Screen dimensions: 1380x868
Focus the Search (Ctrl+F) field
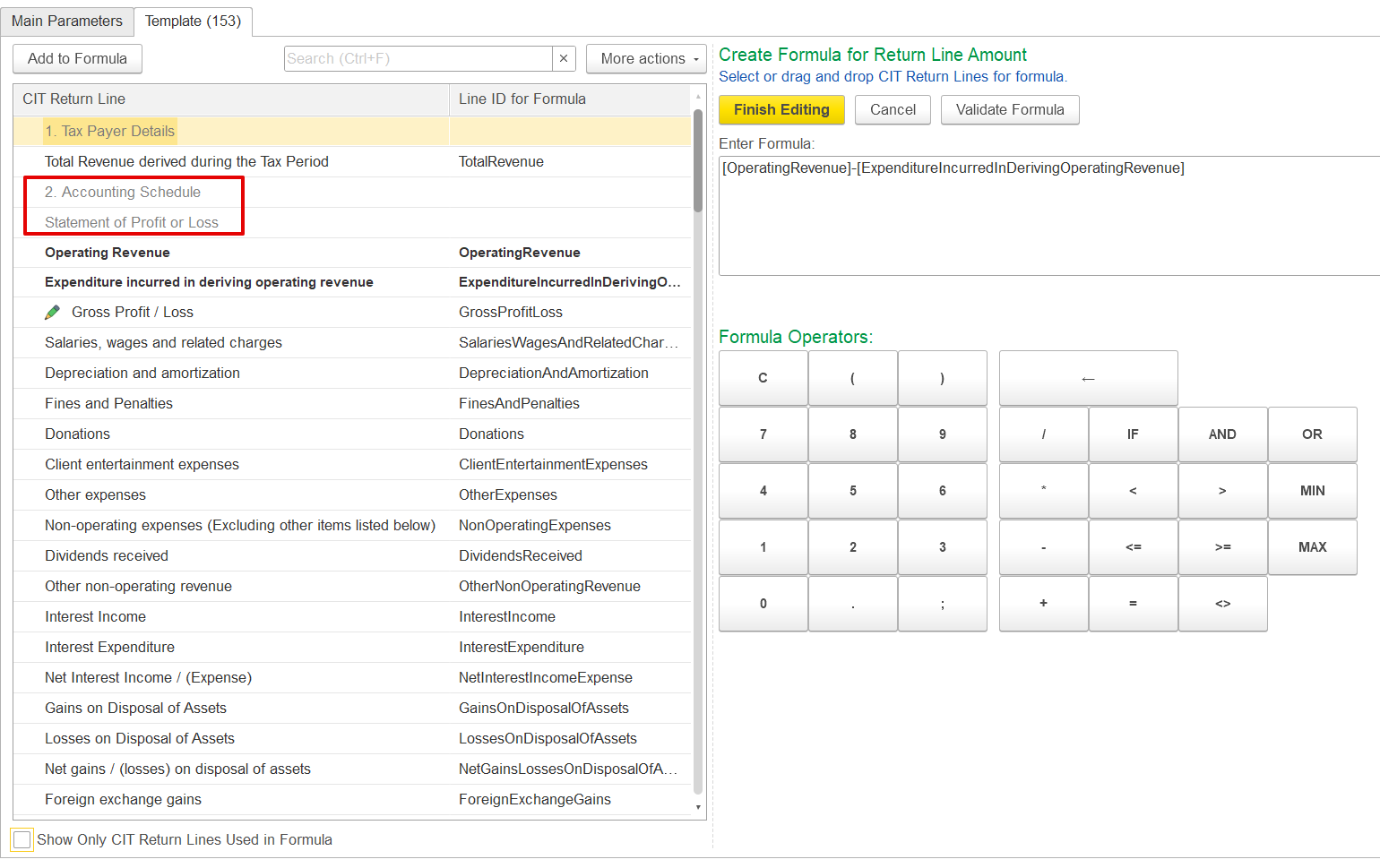pyautogui.click(x=418, y=58)
